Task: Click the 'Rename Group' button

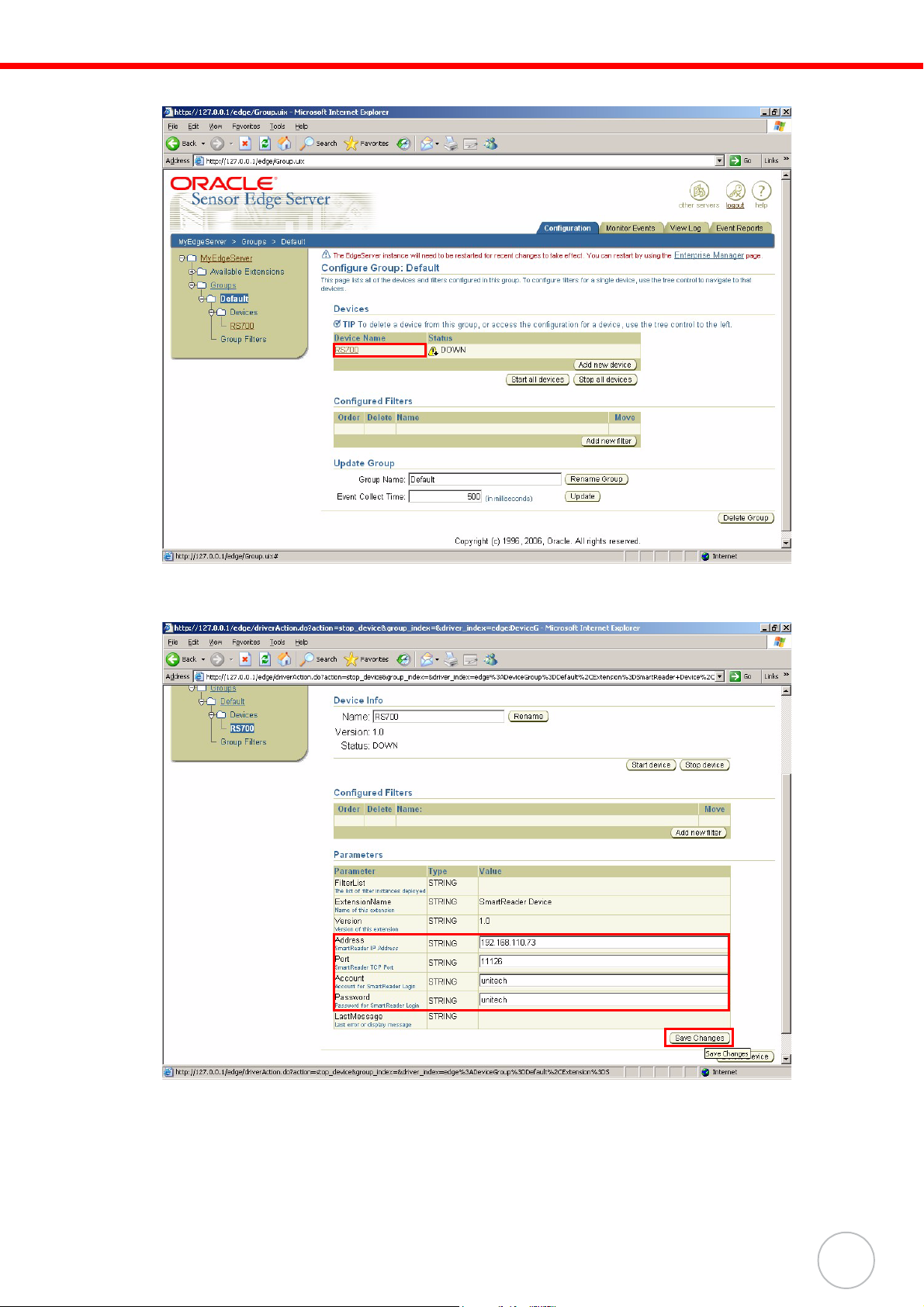Action: [x=597, y=479]
